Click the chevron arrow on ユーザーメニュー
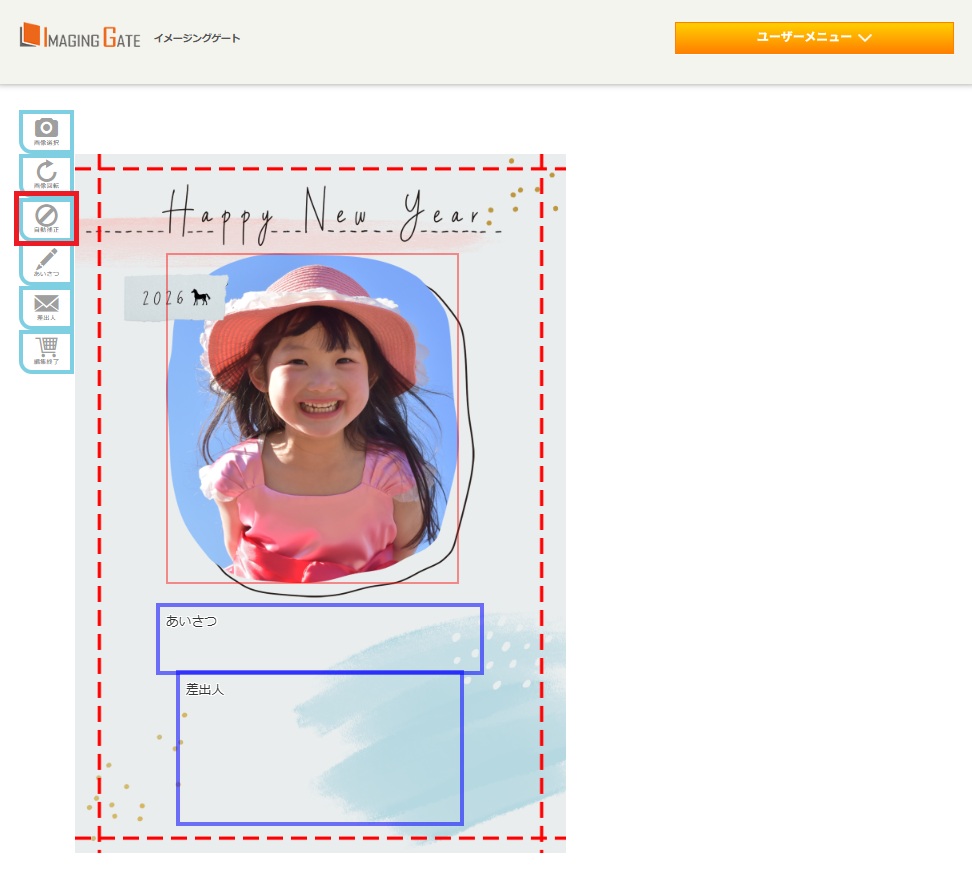Screen dimensions: 972x892 (865, 38)
